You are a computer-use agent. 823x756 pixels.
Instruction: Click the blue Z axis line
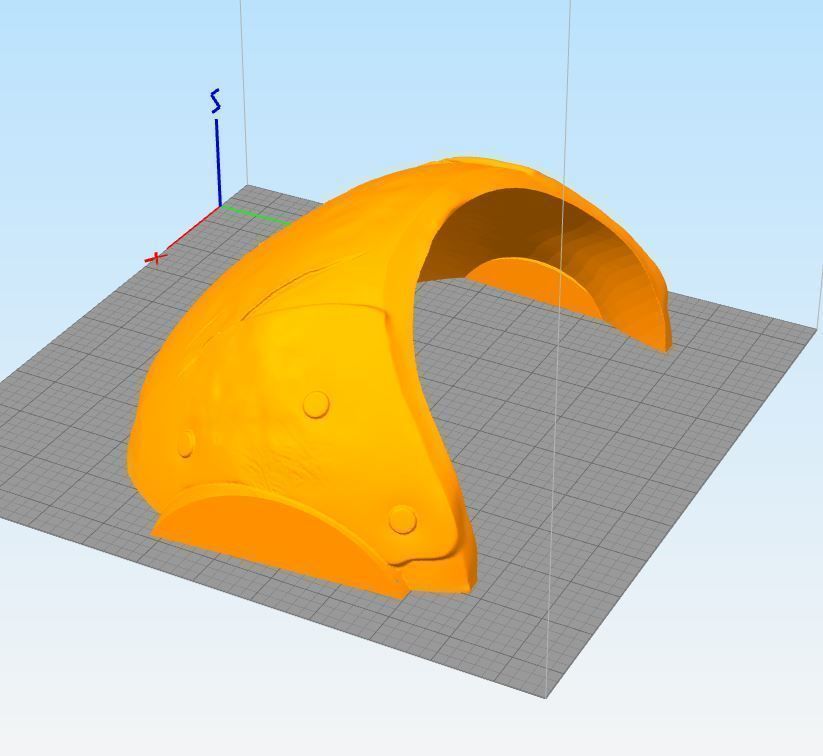point(218,163)
